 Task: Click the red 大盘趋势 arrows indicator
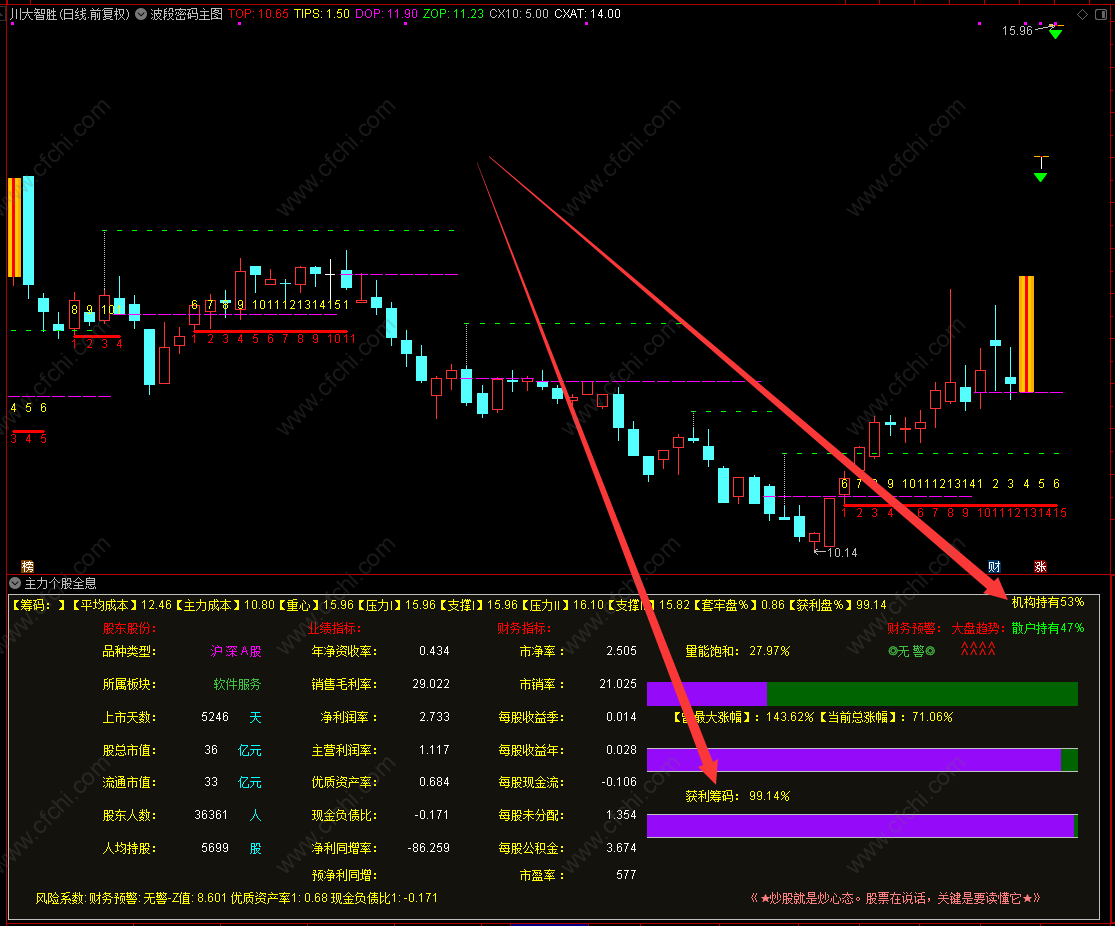978,649
